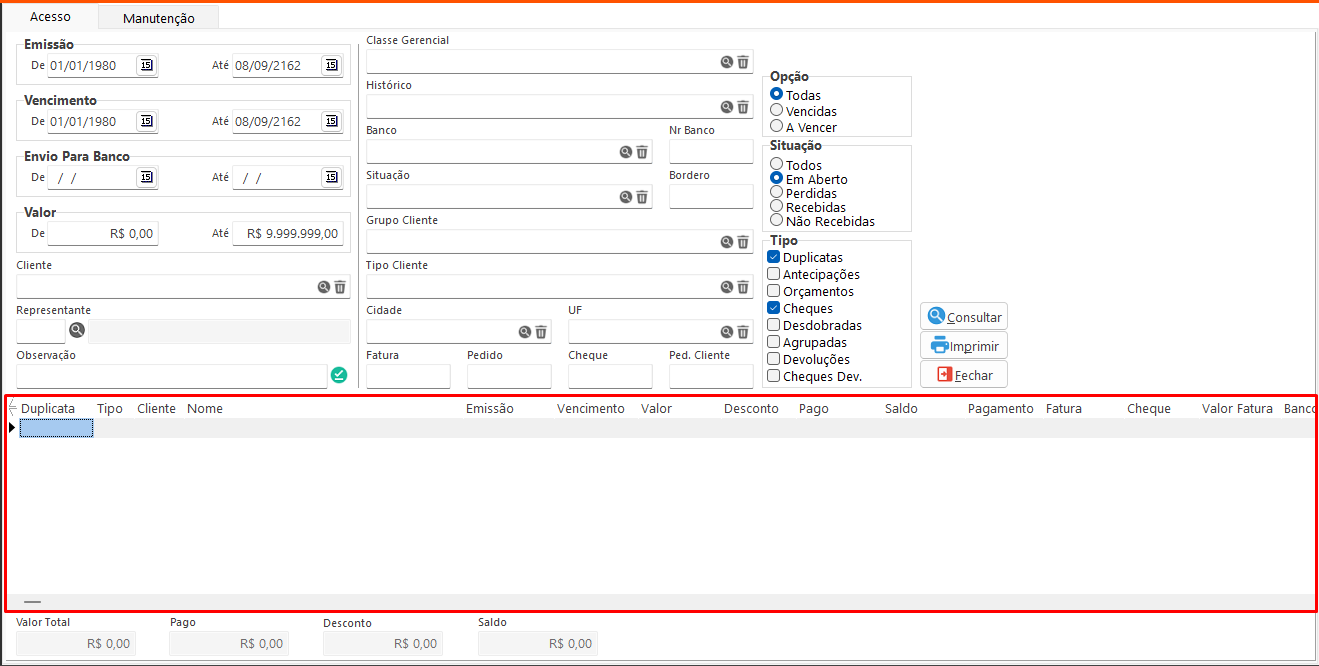This screenshot has height=666, width=1319.
Task: Open calendar for Envio Para Banco start
Action: pos(147,178)
